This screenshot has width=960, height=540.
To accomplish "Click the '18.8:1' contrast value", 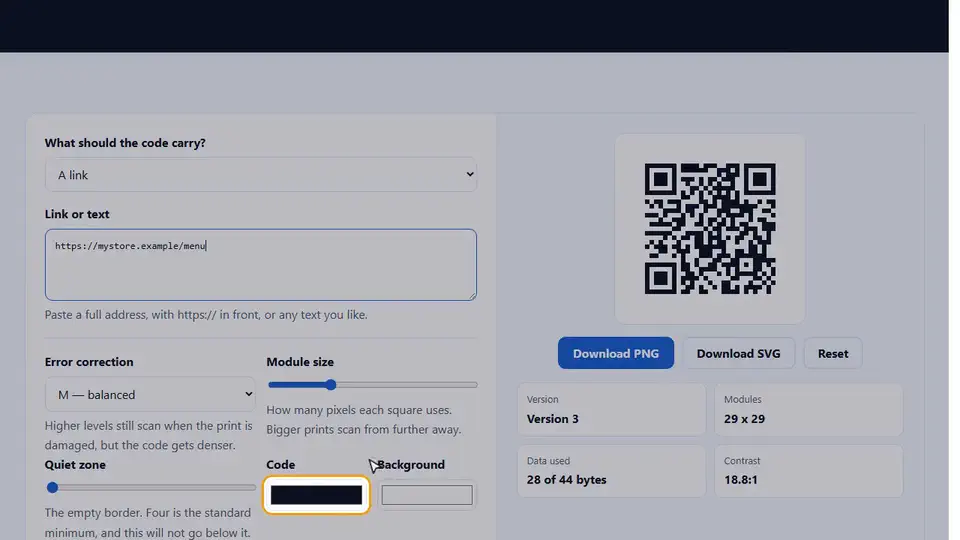I will coord(740,480).
